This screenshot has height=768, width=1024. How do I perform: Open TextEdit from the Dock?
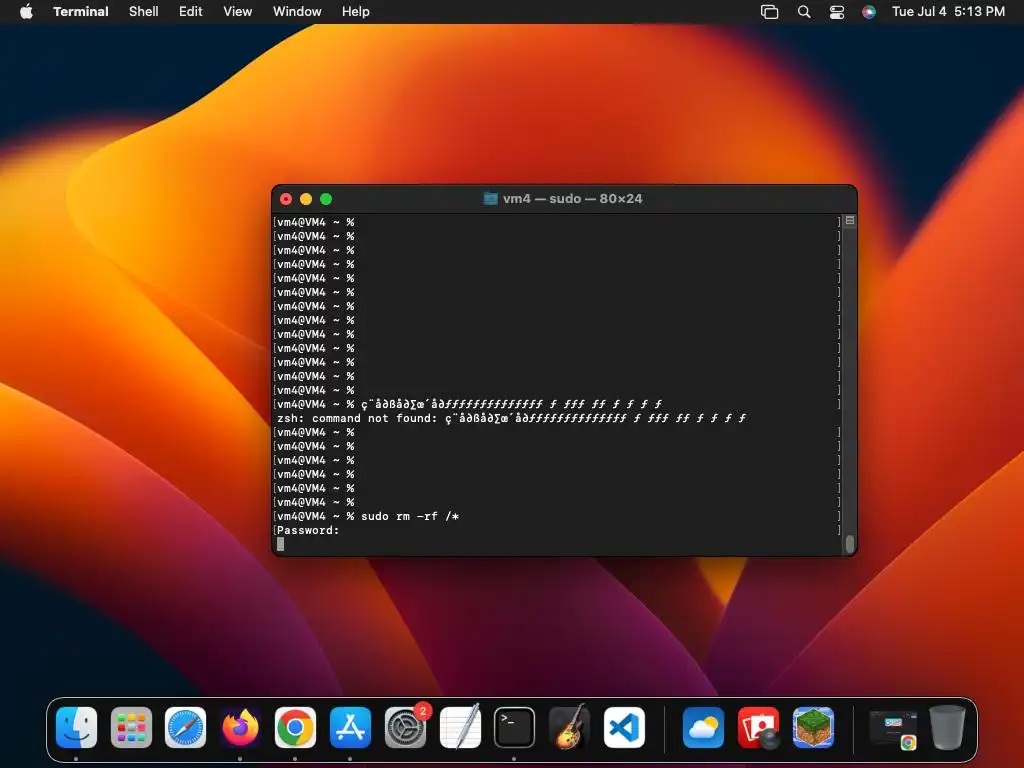pos(460,727)
